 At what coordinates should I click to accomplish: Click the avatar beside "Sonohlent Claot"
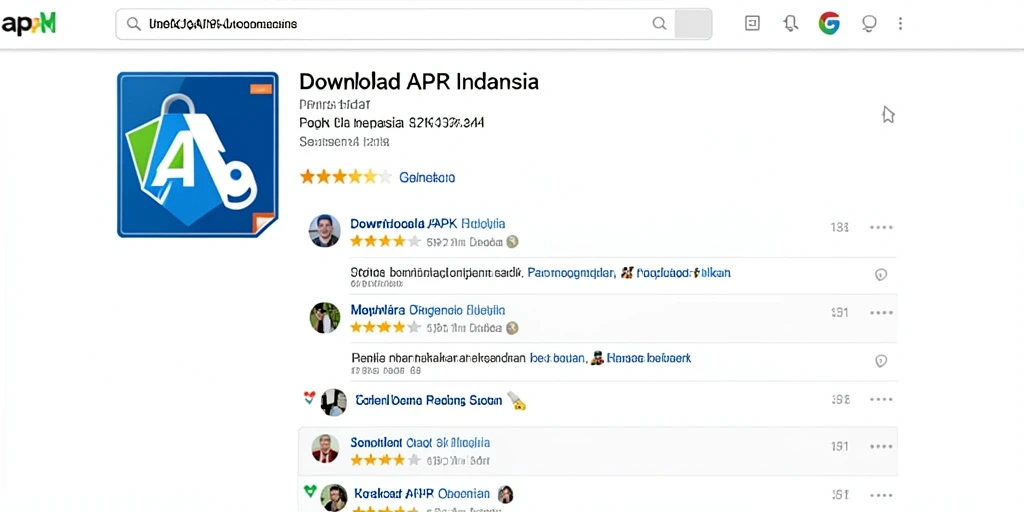click(325, 449)
